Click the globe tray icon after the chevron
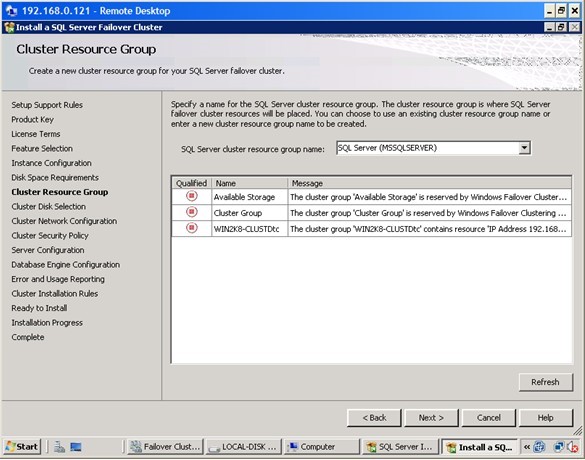Image resolution: width=585 pixels, height=460 pixels. 539,447
